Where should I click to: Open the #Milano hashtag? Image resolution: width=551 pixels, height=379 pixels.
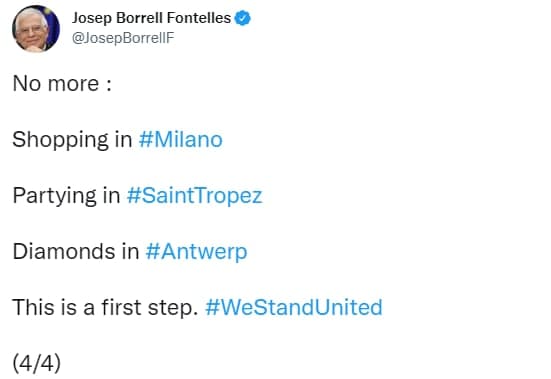pos(181,139)
